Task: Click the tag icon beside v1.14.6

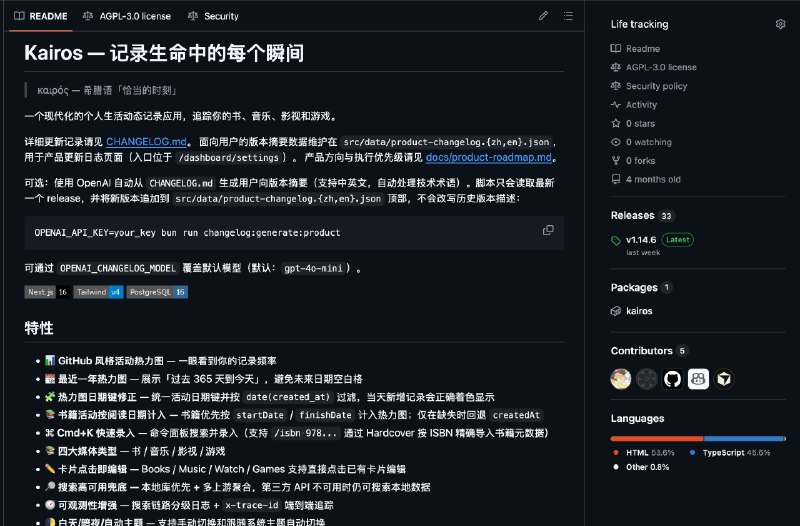Action: pyautogui.click(x=616, y=241)
